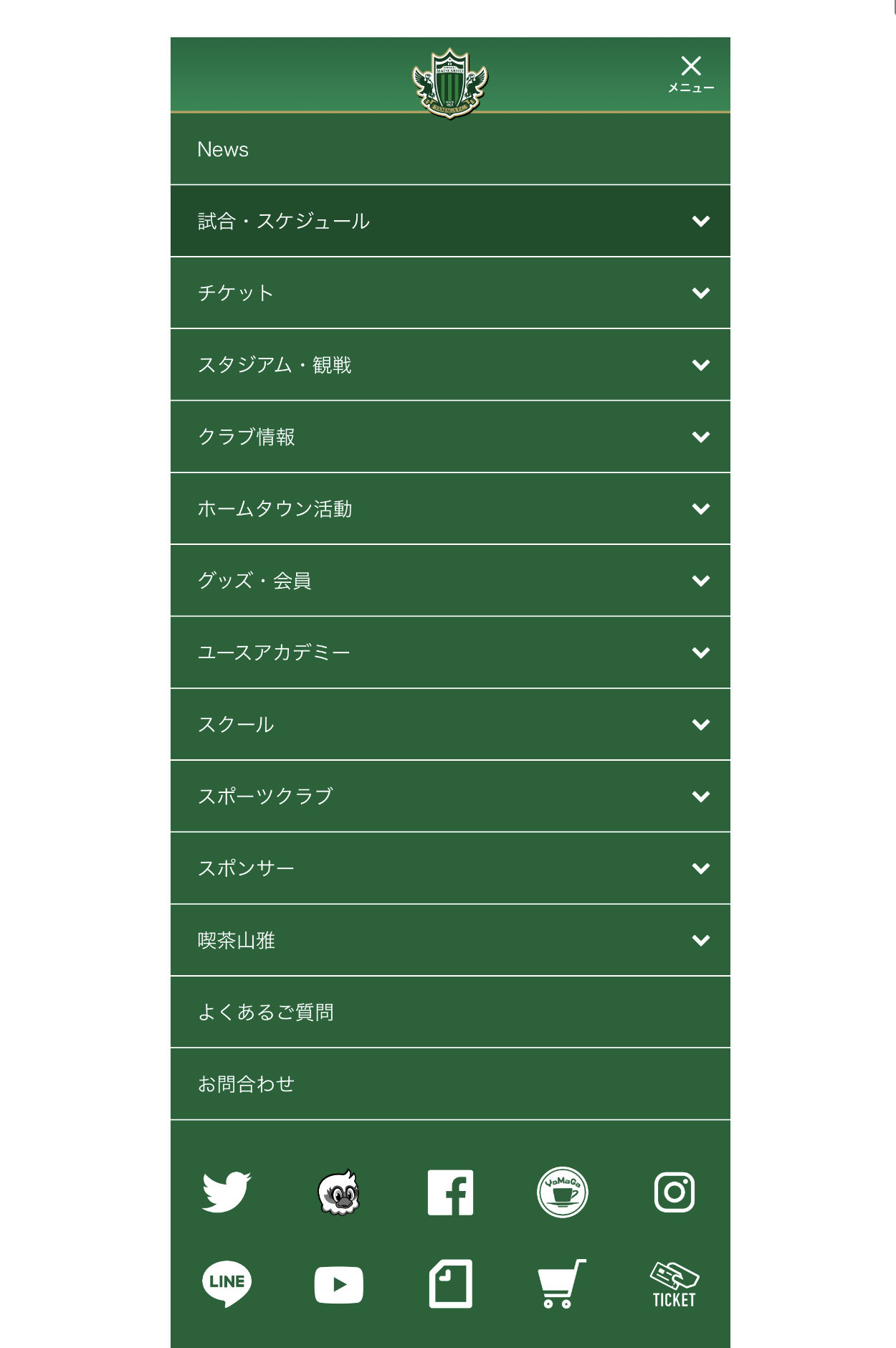Click the LINE chat bubble icon
Viewport: 896px width, 1348px height.
[227, 1283]
